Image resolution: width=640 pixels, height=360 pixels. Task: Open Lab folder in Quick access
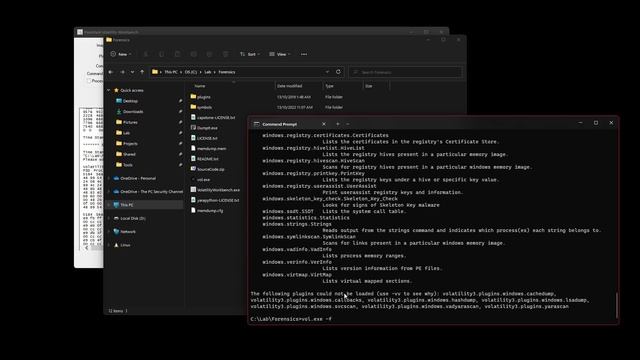(x=126, y=133)
